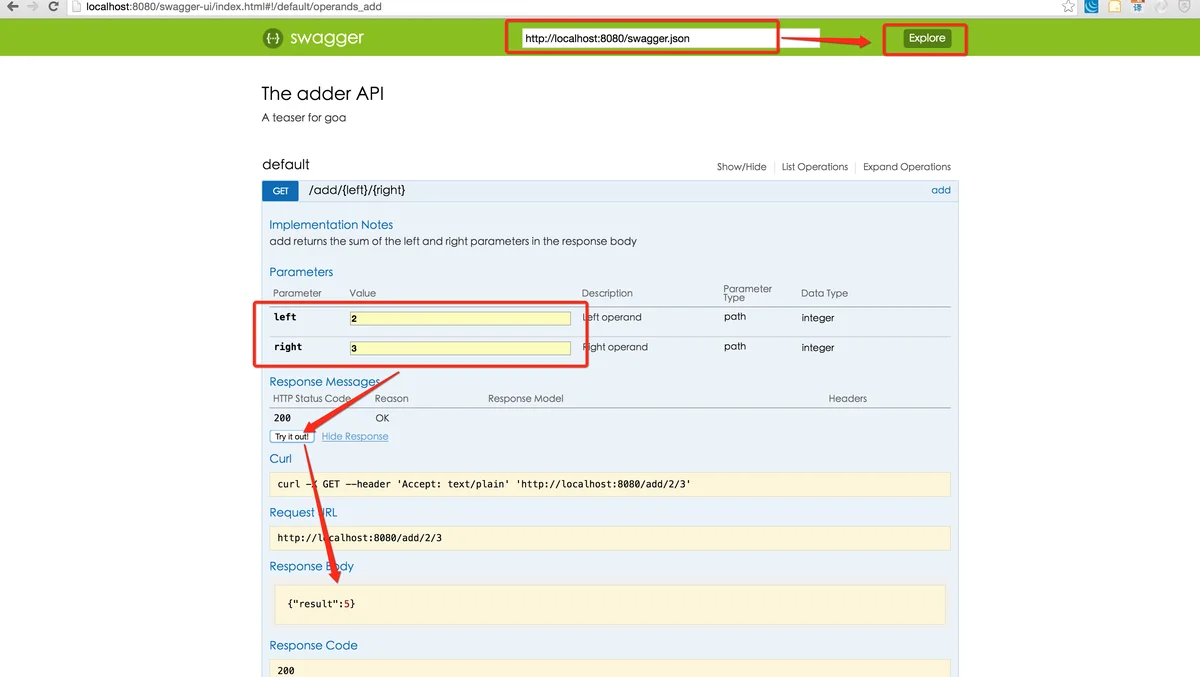The width and height of the screenshot is (1200, 677).
Task: Open the translate extension icon
Action: pos(1138,7)
